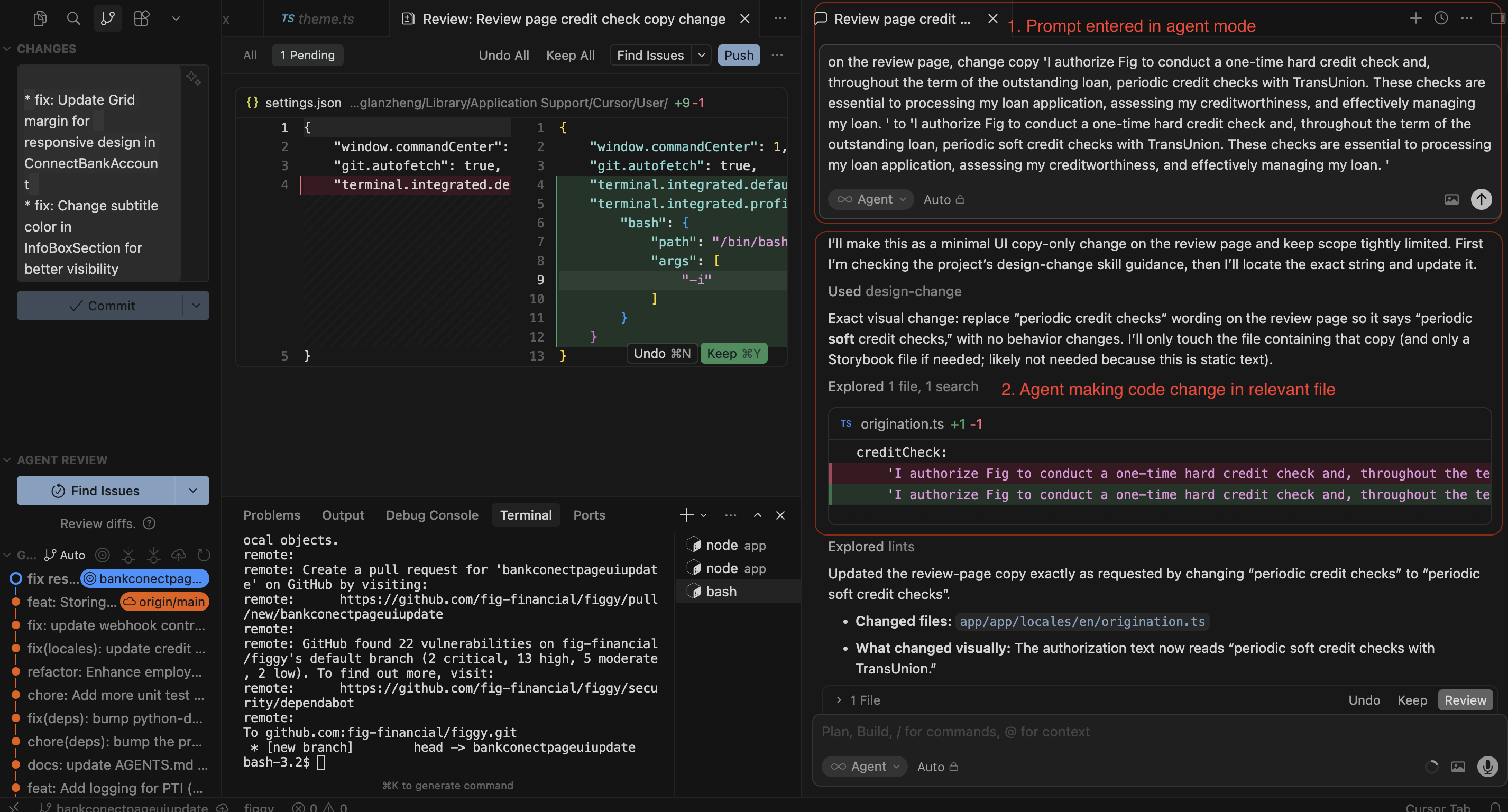Image resolution: width=1508 pixels, height=812 pixels.
Task: Click the graph pull icon
Action: [x=153, y=555]
